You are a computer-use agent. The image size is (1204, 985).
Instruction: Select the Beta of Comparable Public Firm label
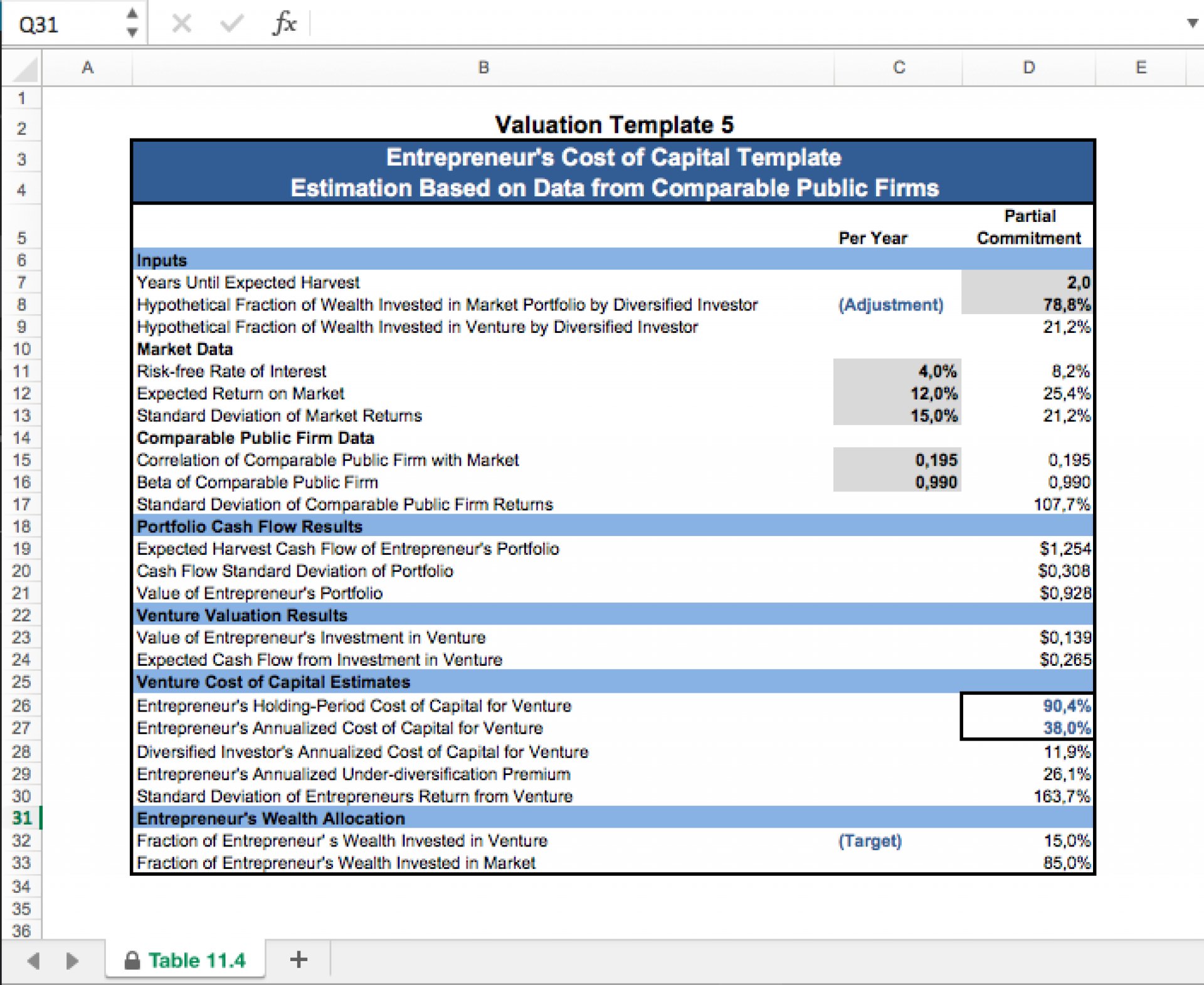point(257,482)
